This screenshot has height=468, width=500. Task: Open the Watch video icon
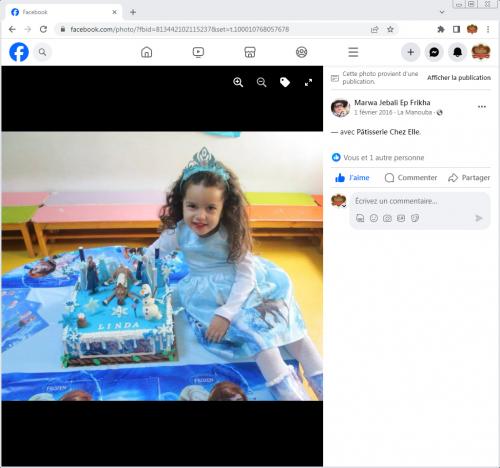(198, 52)
